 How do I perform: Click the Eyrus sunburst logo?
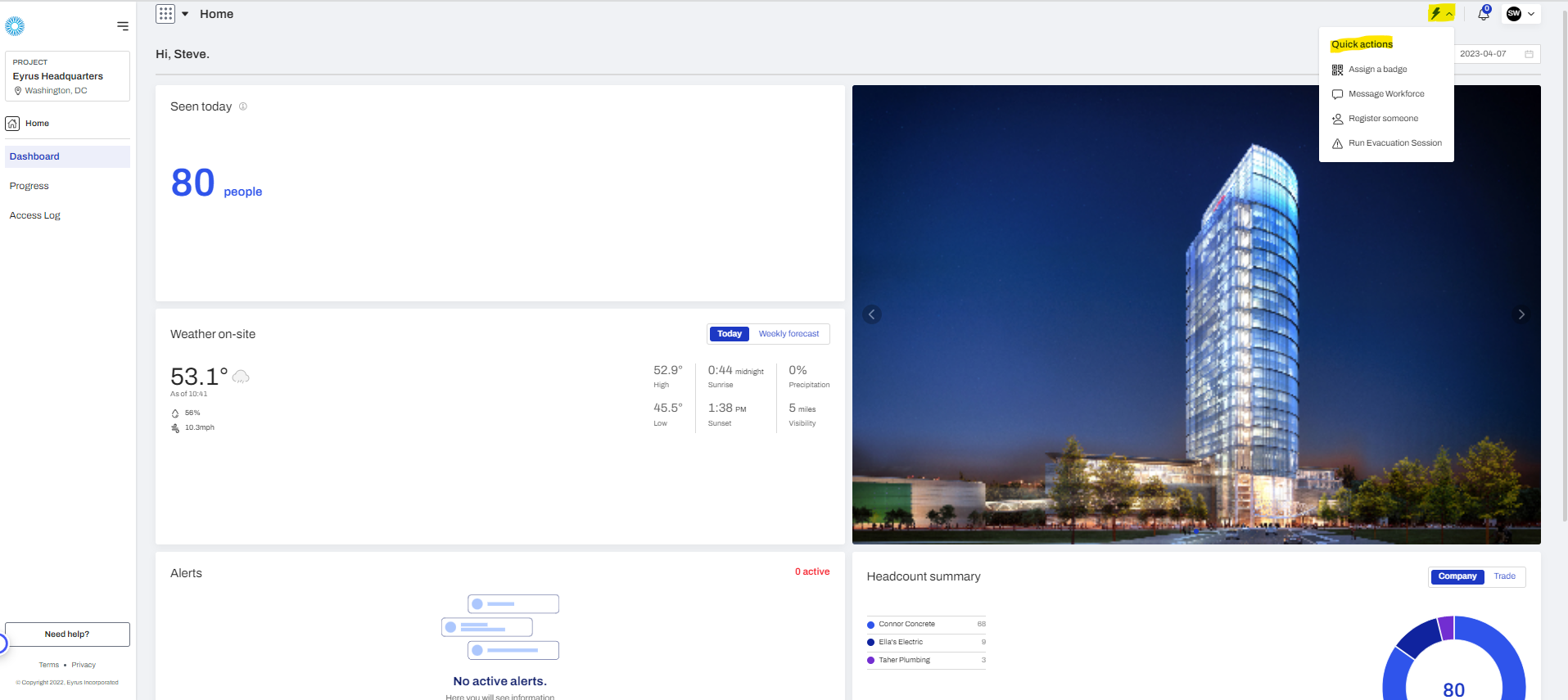(15, 26)
